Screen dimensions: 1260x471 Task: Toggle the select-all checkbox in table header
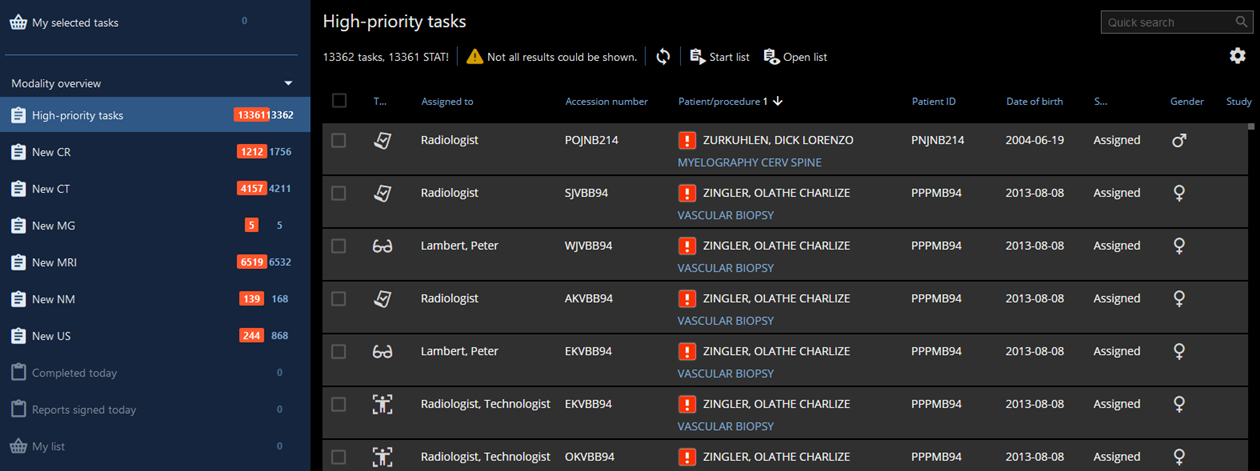click(339, 101)
